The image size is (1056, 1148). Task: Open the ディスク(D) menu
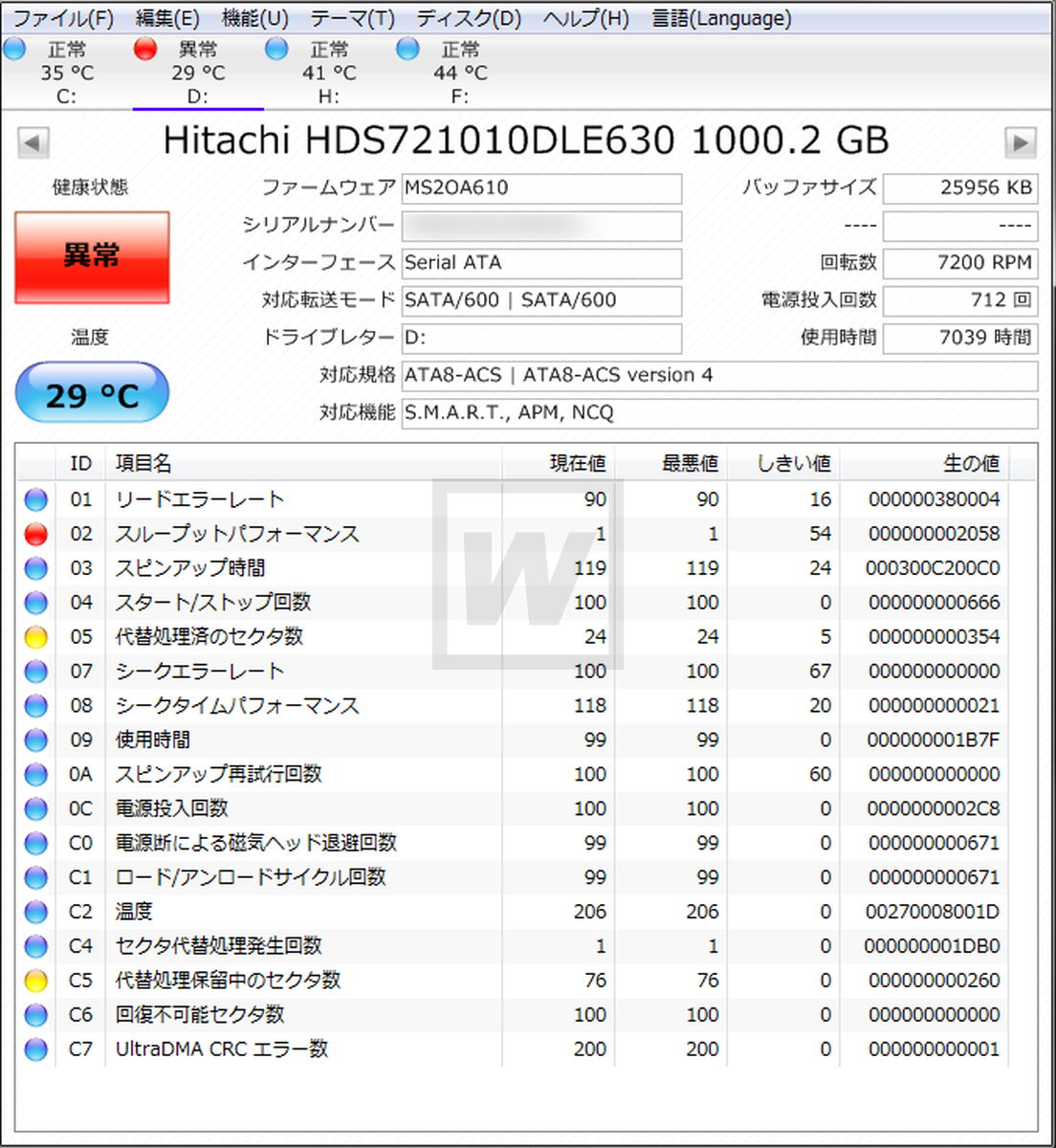[469, 18]
